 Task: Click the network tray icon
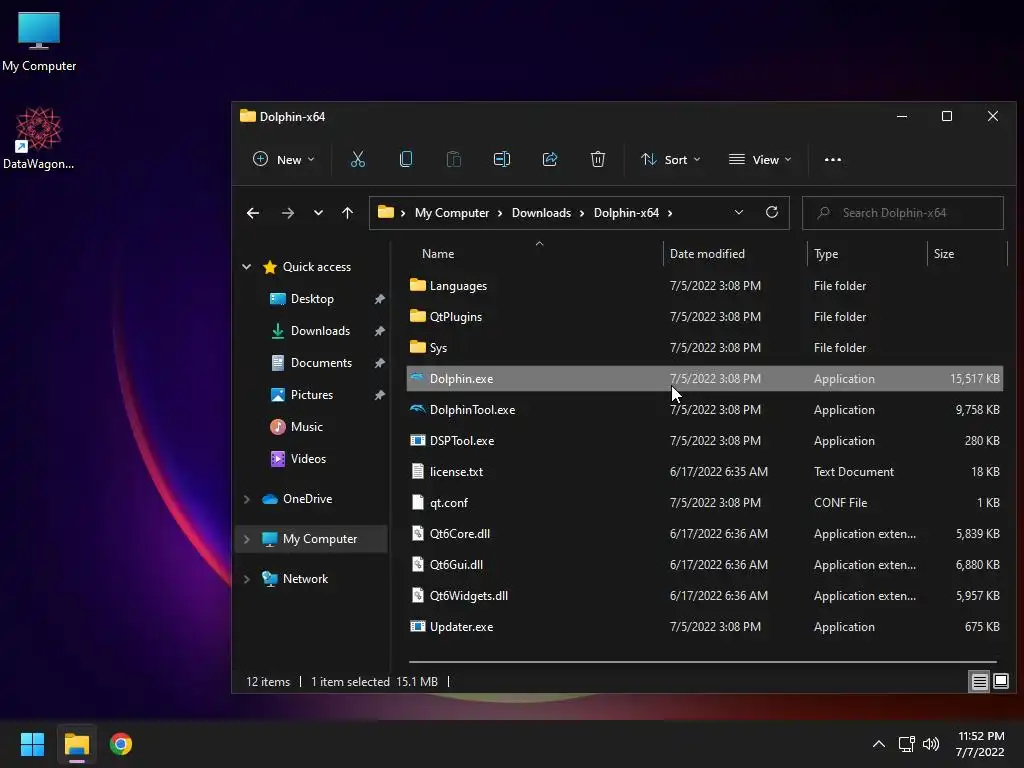pyautogui.click(x=906, y=744)
